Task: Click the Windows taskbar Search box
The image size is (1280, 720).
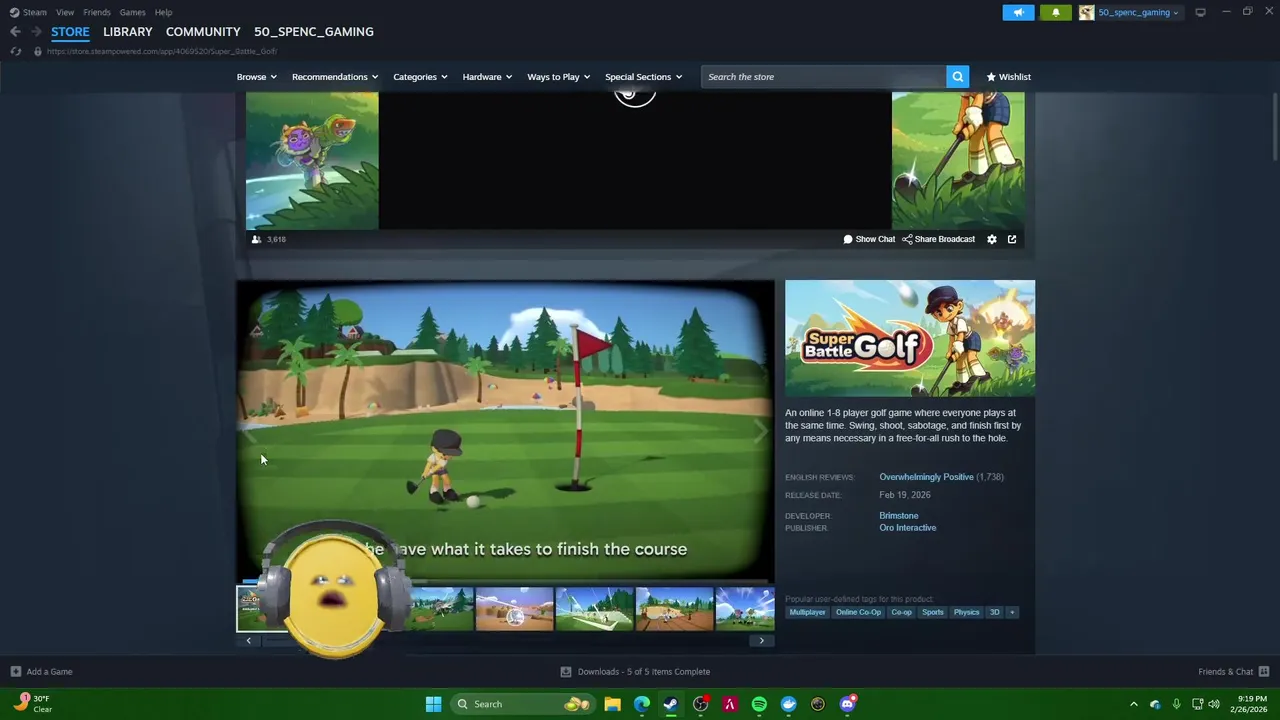Action: click(x=521, y=704)
